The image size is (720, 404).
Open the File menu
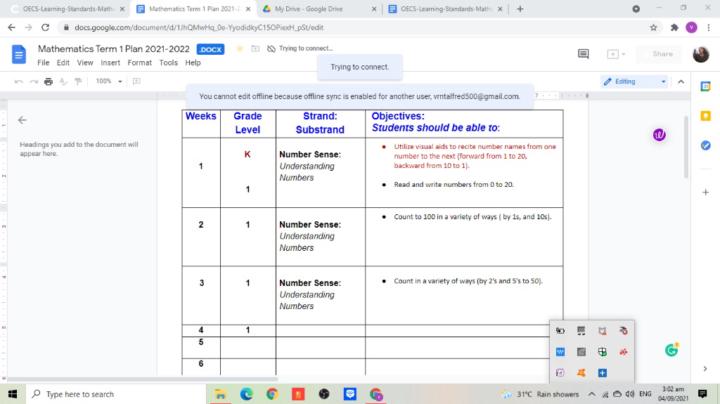click(43, 63)
